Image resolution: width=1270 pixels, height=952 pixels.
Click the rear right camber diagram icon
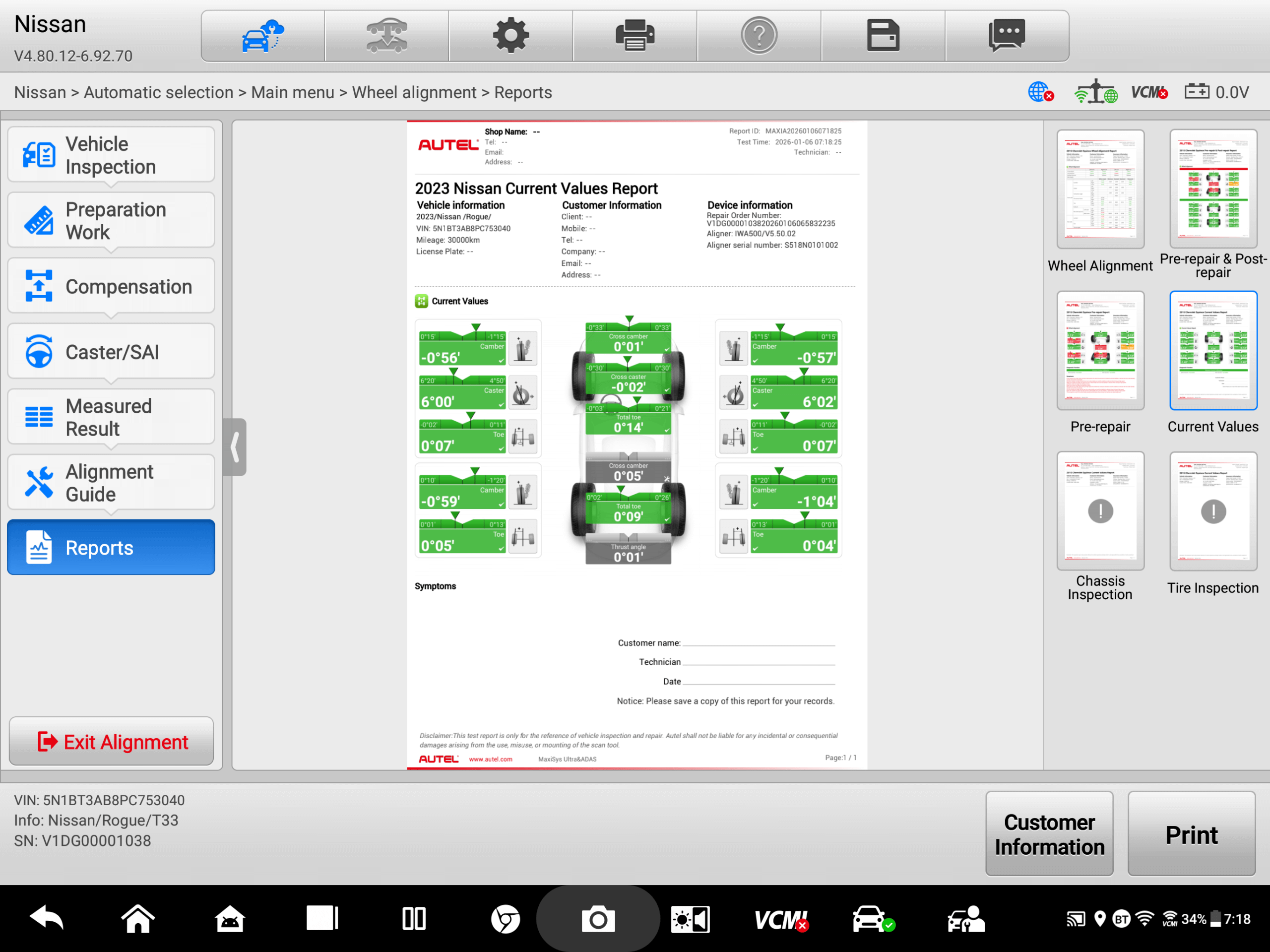[x=734, y=493]
